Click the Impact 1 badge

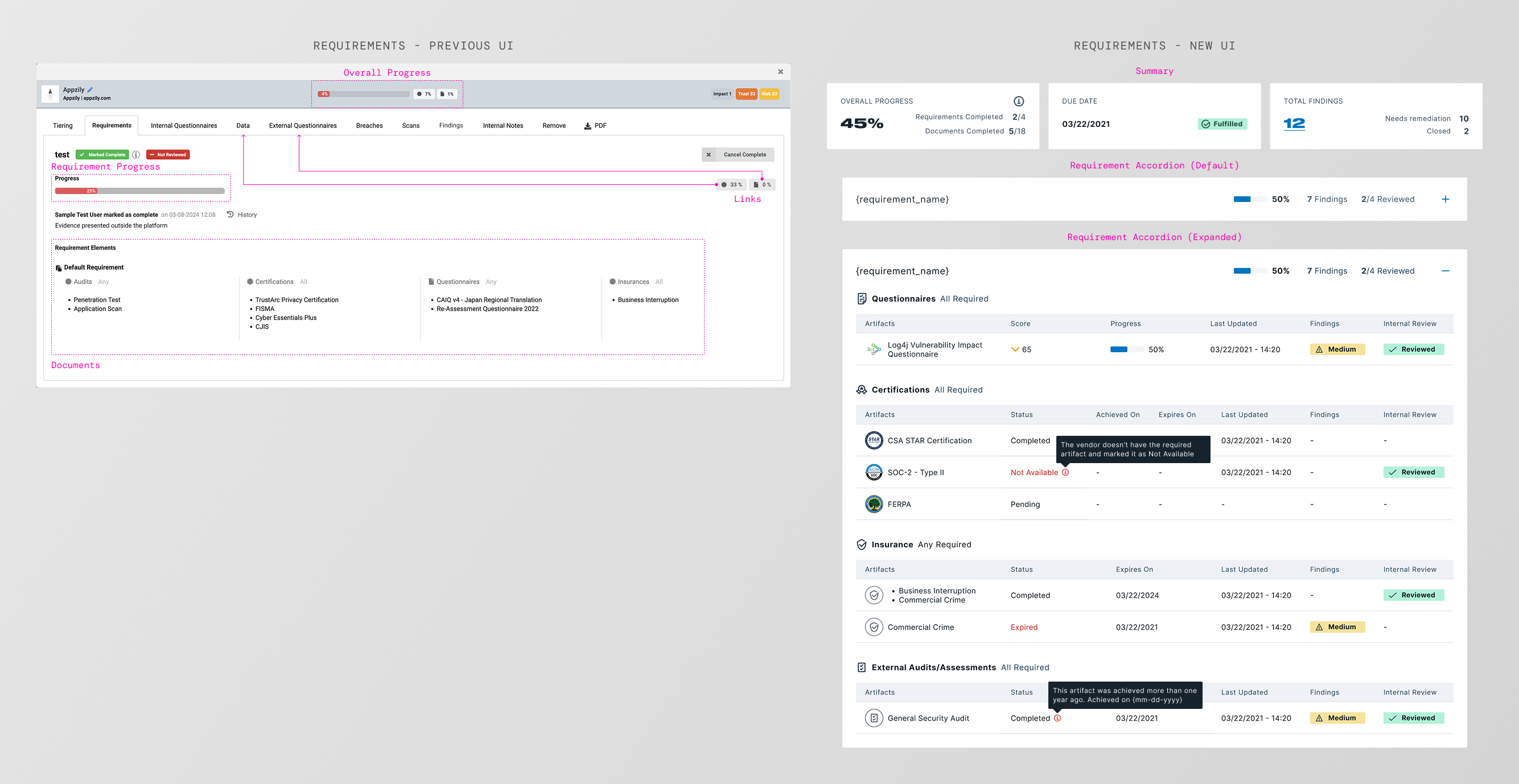coord(722,94)
